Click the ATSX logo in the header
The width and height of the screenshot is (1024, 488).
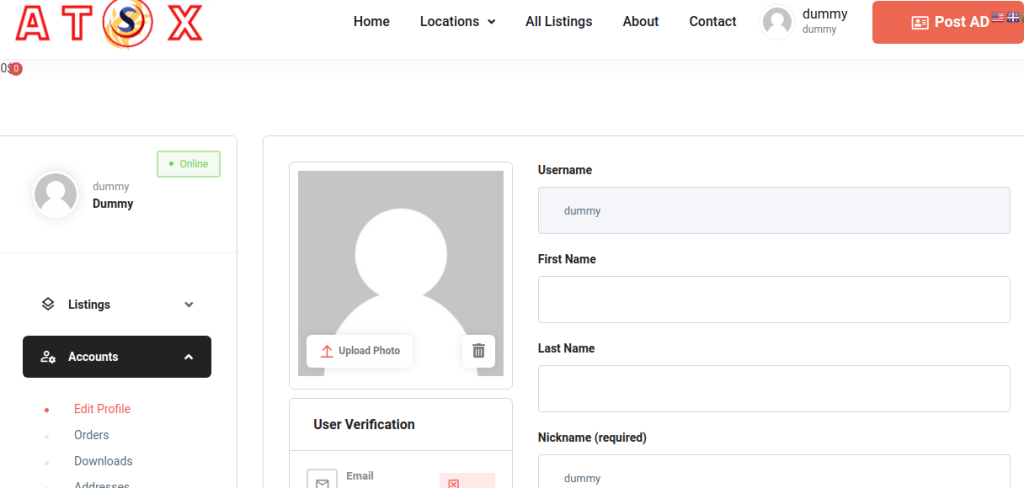click(109, 22)
